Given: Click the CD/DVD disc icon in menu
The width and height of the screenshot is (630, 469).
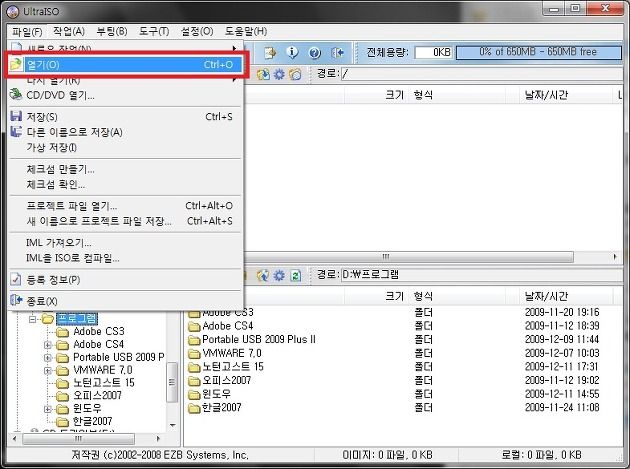Looking at the screenshot, I should pos(16,94).
